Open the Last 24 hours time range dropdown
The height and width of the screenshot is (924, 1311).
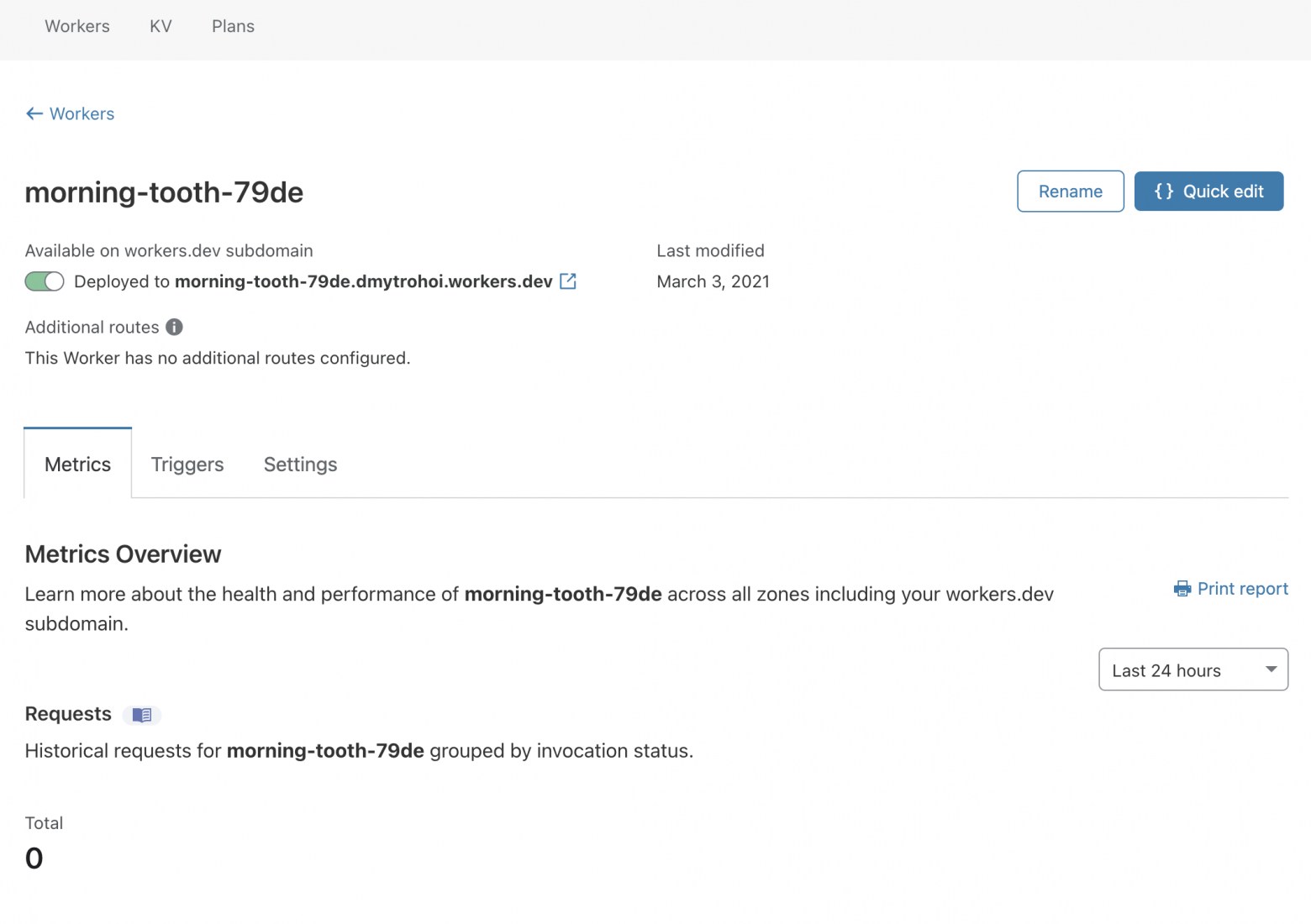tap(1193, 669)
